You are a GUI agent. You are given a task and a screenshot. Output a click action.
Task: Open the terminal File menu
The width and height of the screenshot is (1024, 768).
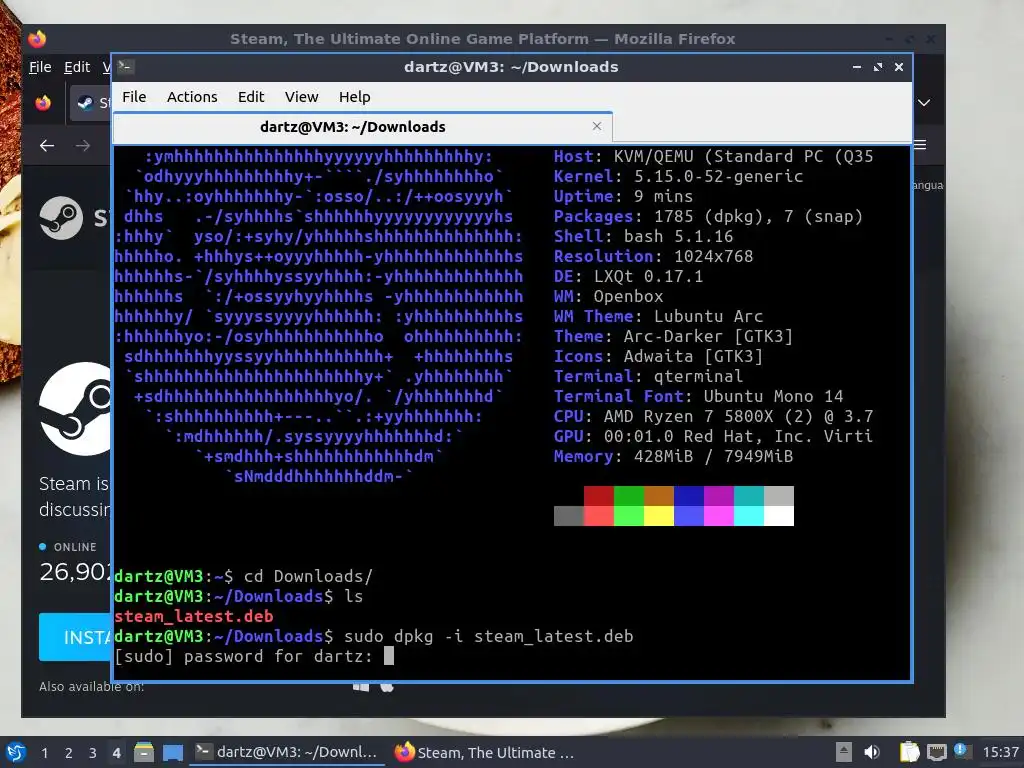coord(134,97)
